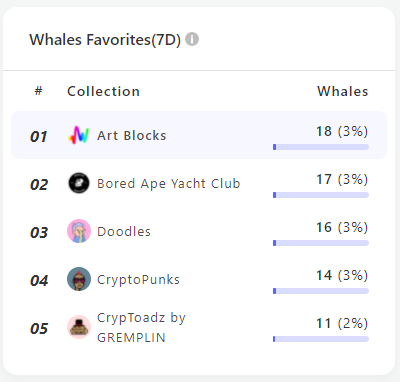Click the Art Blocks whales progress bar

click(321, 147)
